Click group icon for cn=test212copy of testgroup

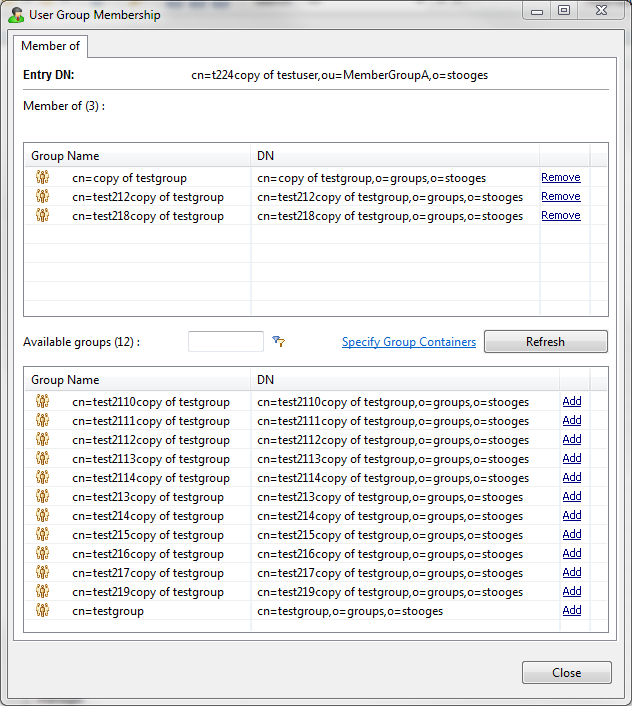tap(42, 197)
